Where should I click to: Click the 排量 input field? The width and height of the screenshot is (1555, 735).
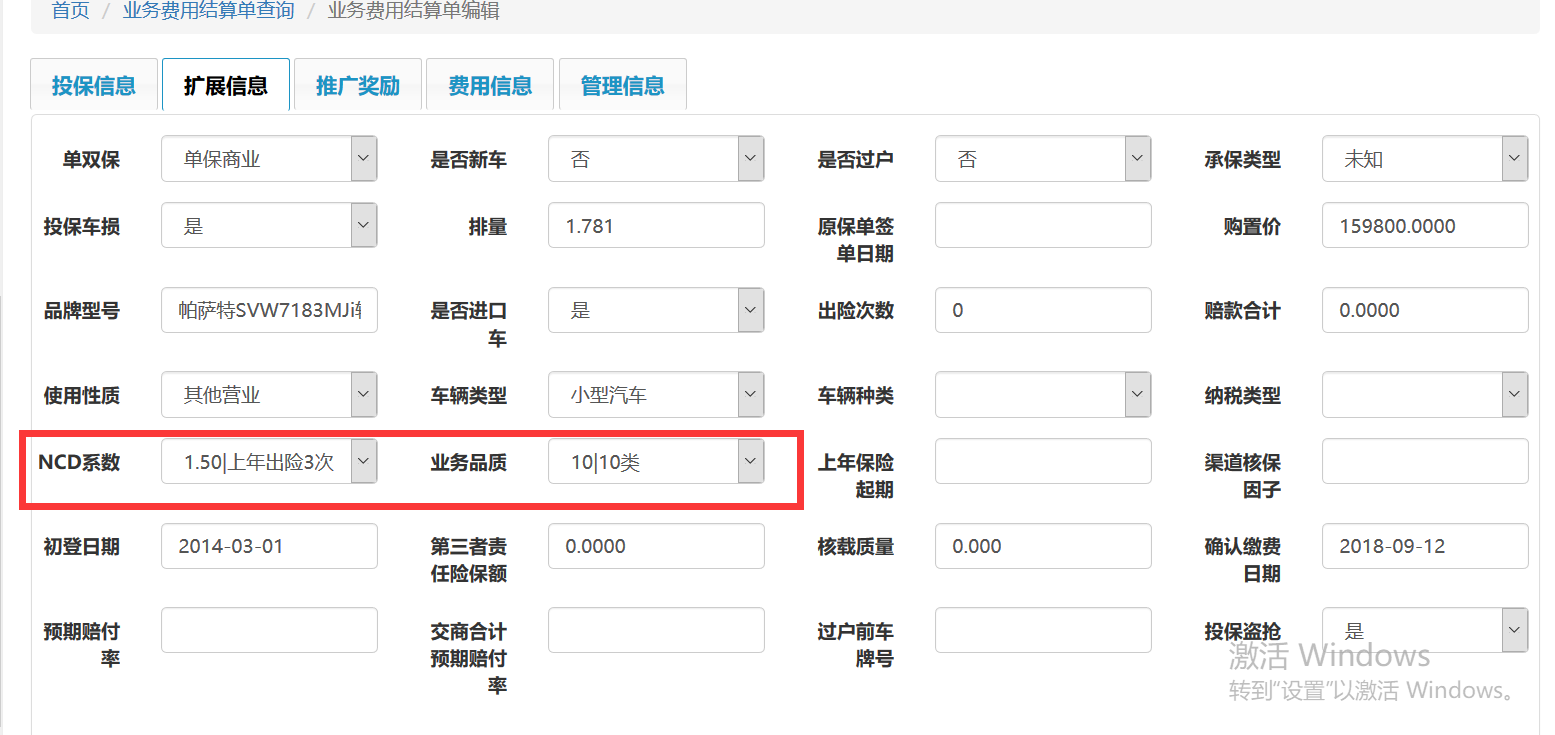coord(656,226)
